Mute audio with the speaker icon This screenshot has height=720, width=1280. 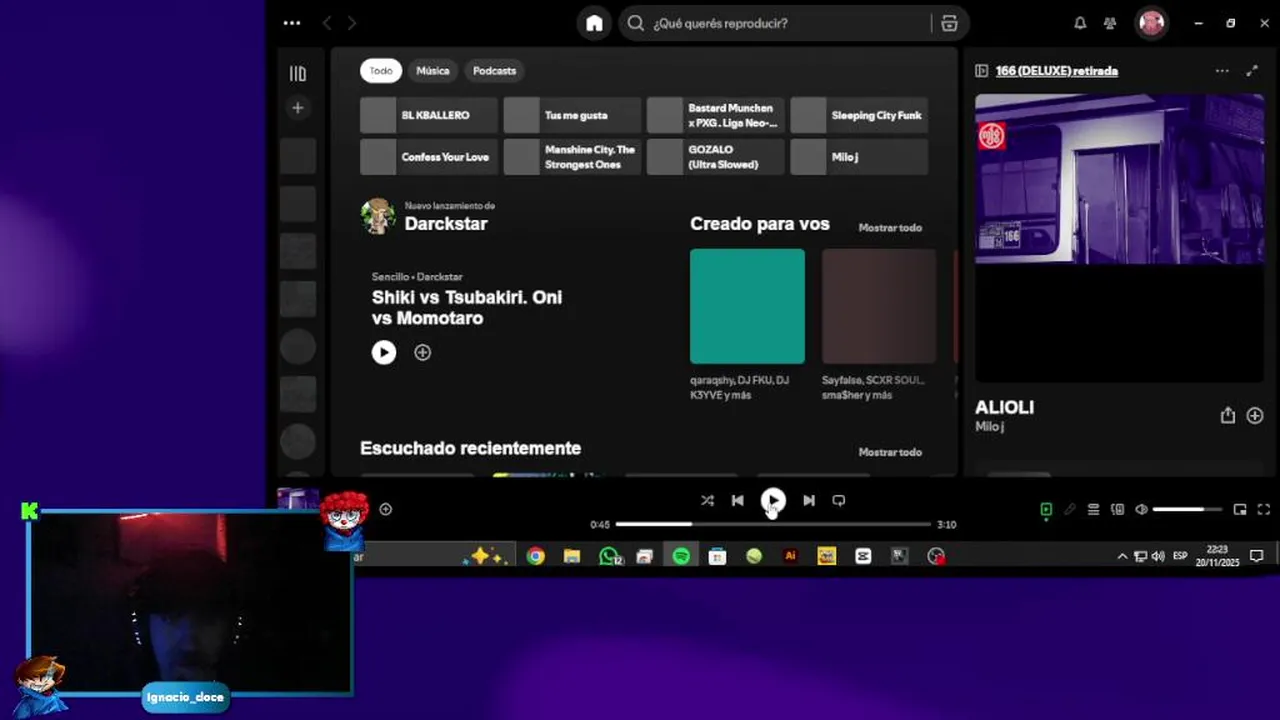(x=1141, y=510)
